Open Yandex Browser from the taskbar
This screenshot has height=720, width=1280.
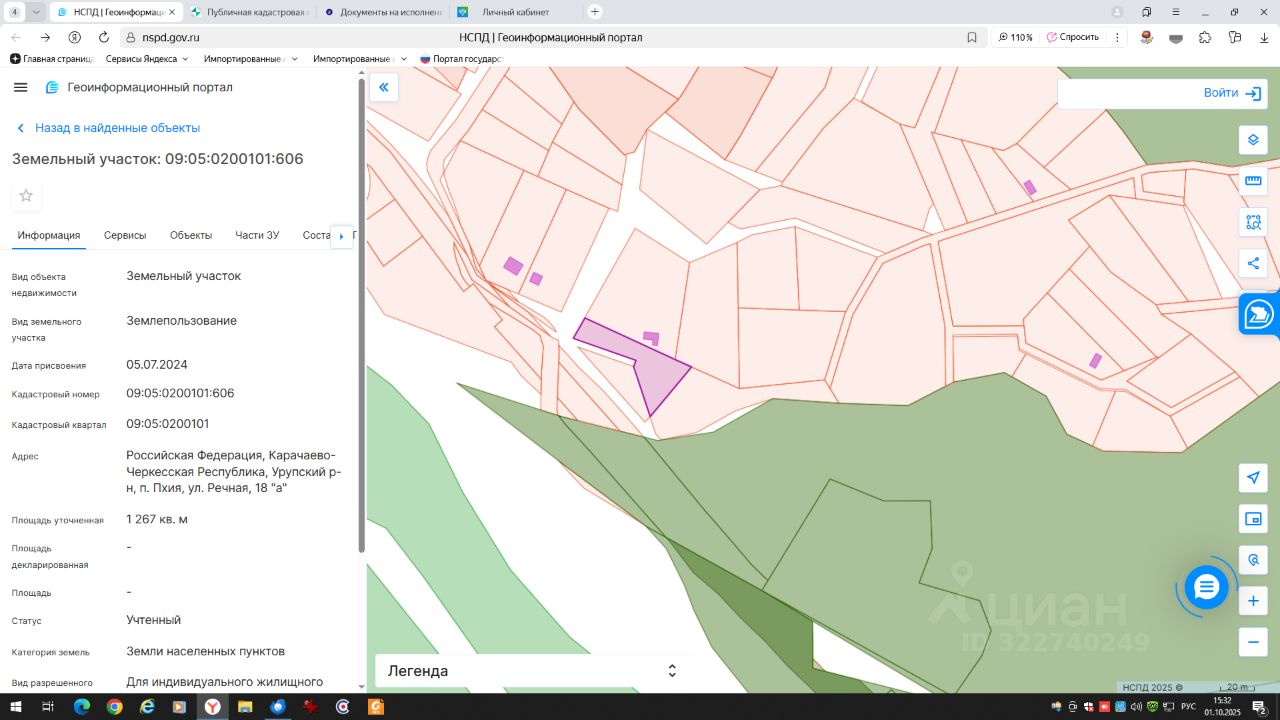212,707
